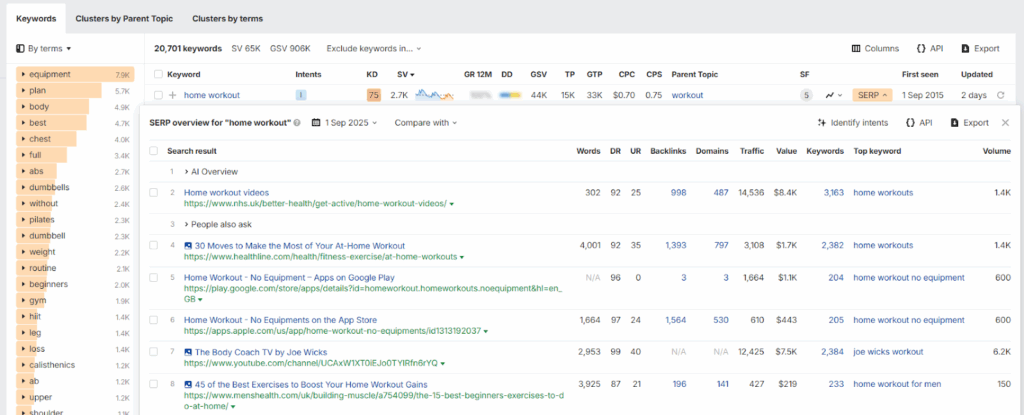Click Identify intents sparkle button
1024x415 pixels.
(x=853, y=122)
